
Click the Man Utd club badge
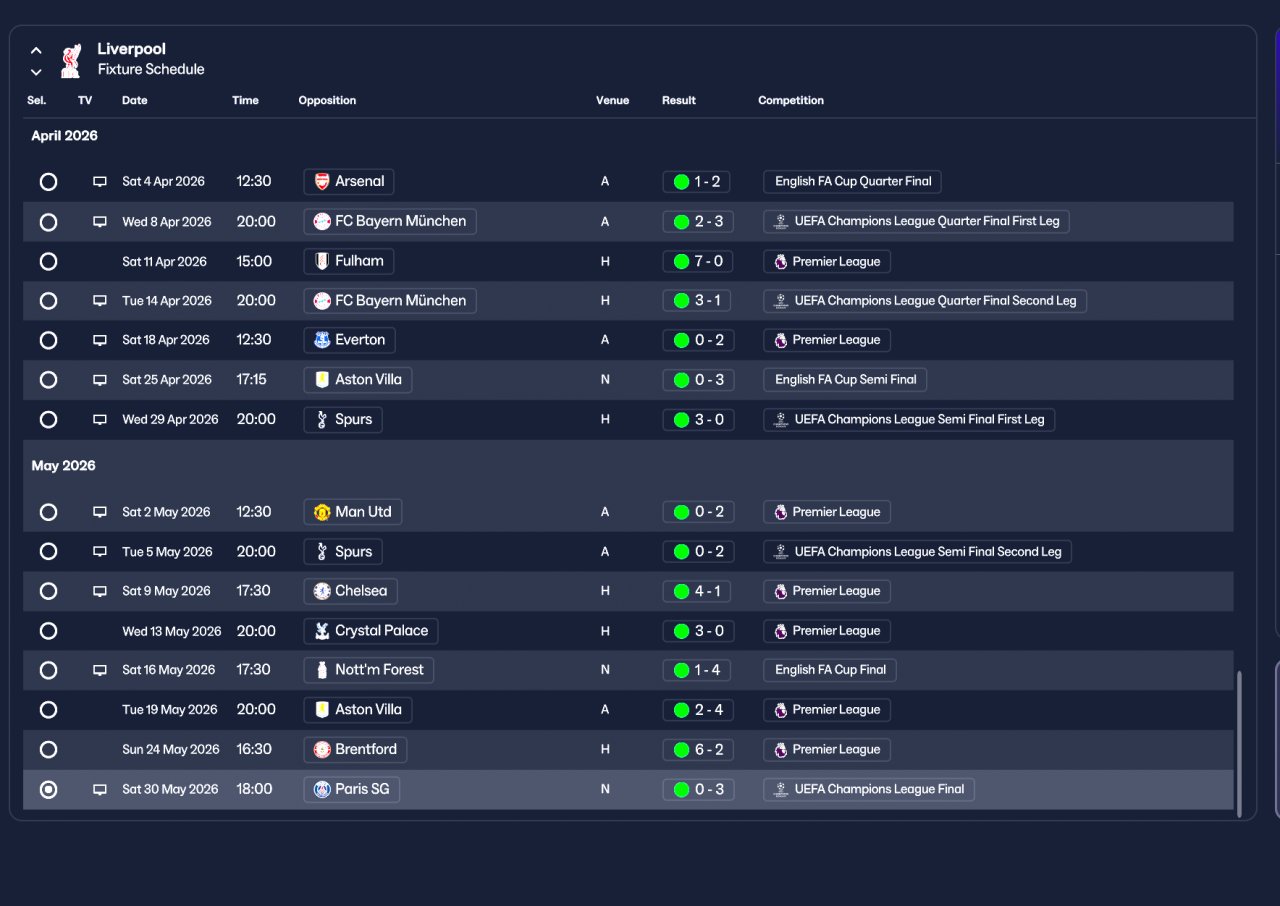(x=322, y=512)
